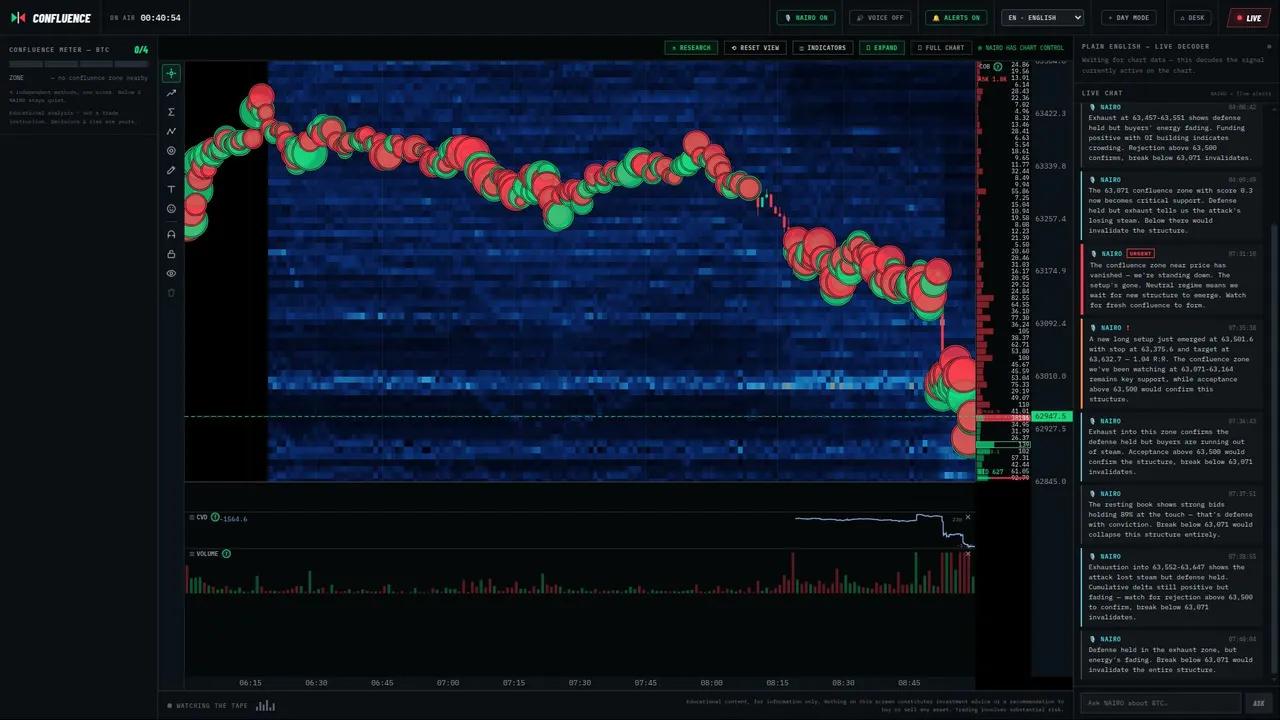Click the Confluence logo
This screenshot has width=1280, height=720.
point(51,18)
